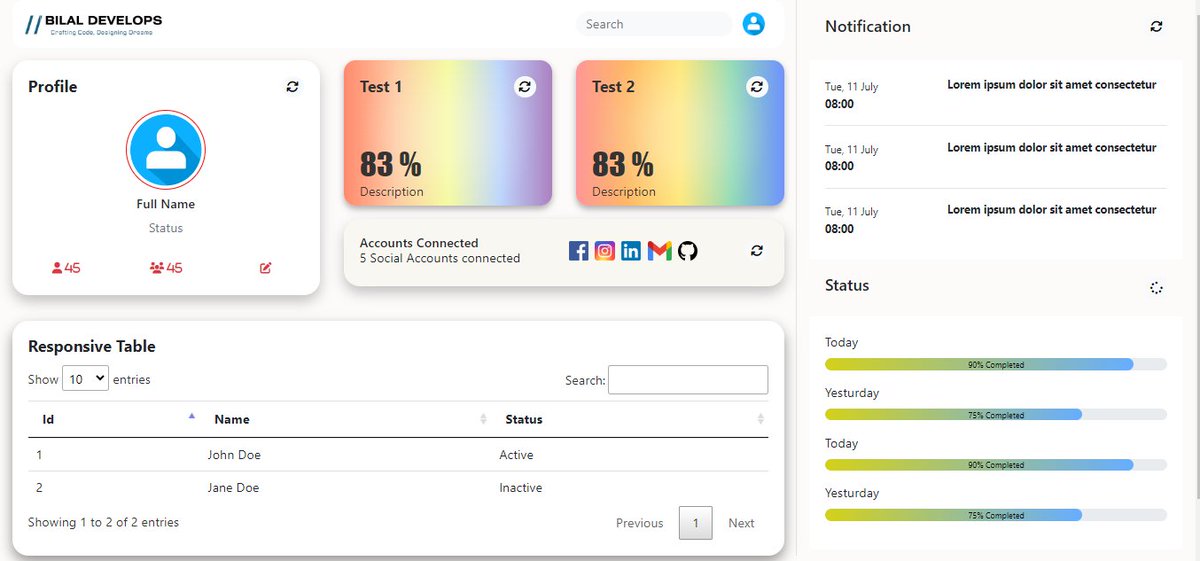The image size is (1200, 561).
Task: Click the first Yesturday 75% progress bar
Action: 996,415
